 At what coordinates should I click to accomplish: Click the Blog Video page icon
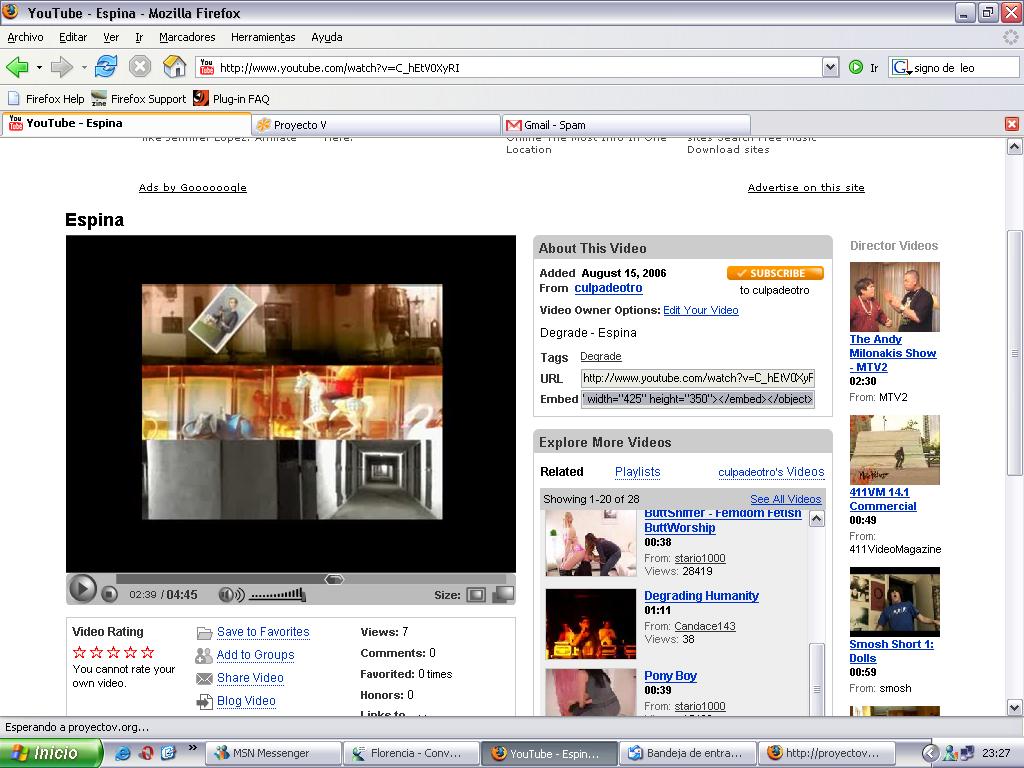(204, 701)
